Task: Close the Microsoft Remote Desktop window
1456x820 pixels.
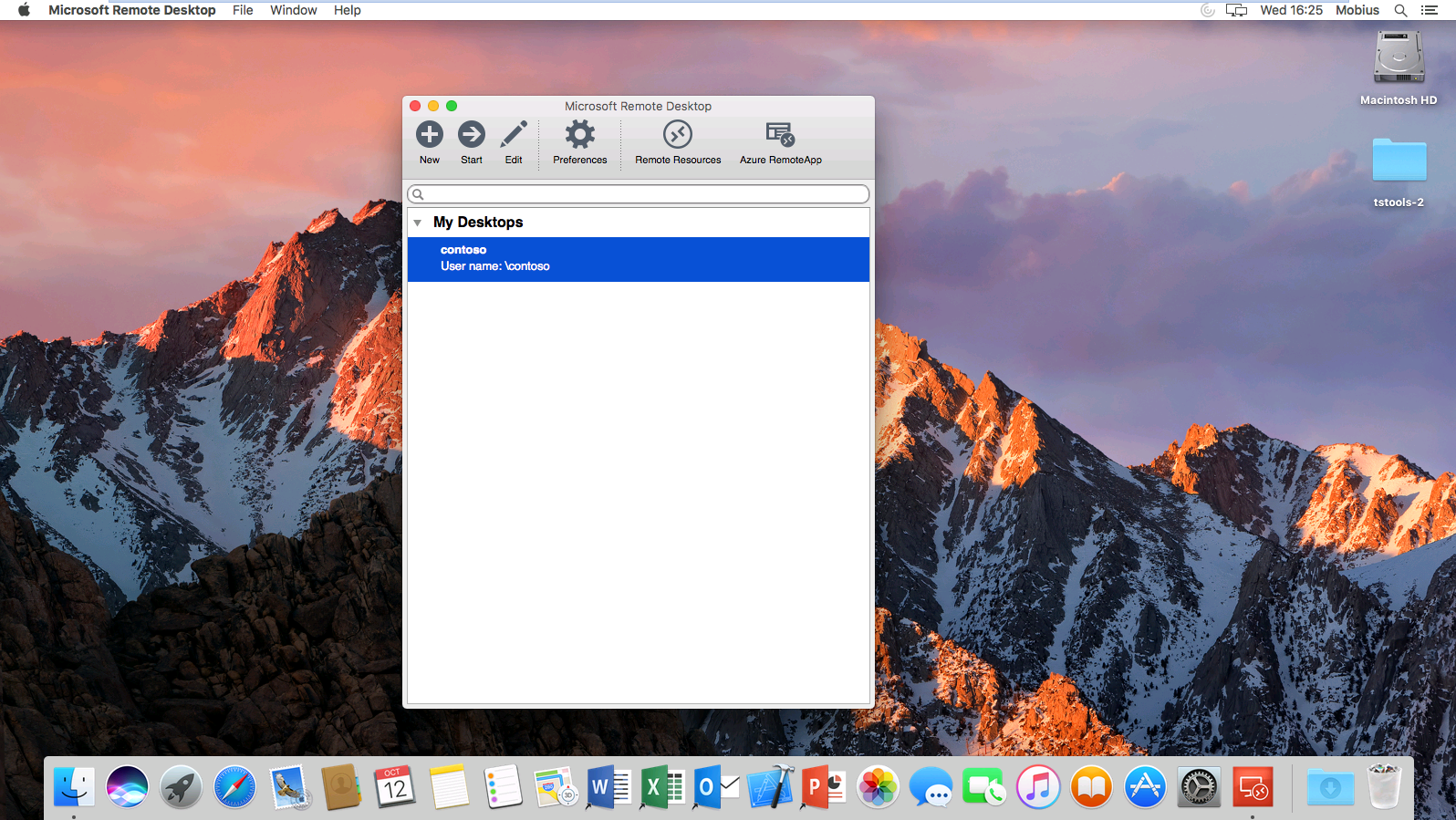Action: tap(415, 106)
